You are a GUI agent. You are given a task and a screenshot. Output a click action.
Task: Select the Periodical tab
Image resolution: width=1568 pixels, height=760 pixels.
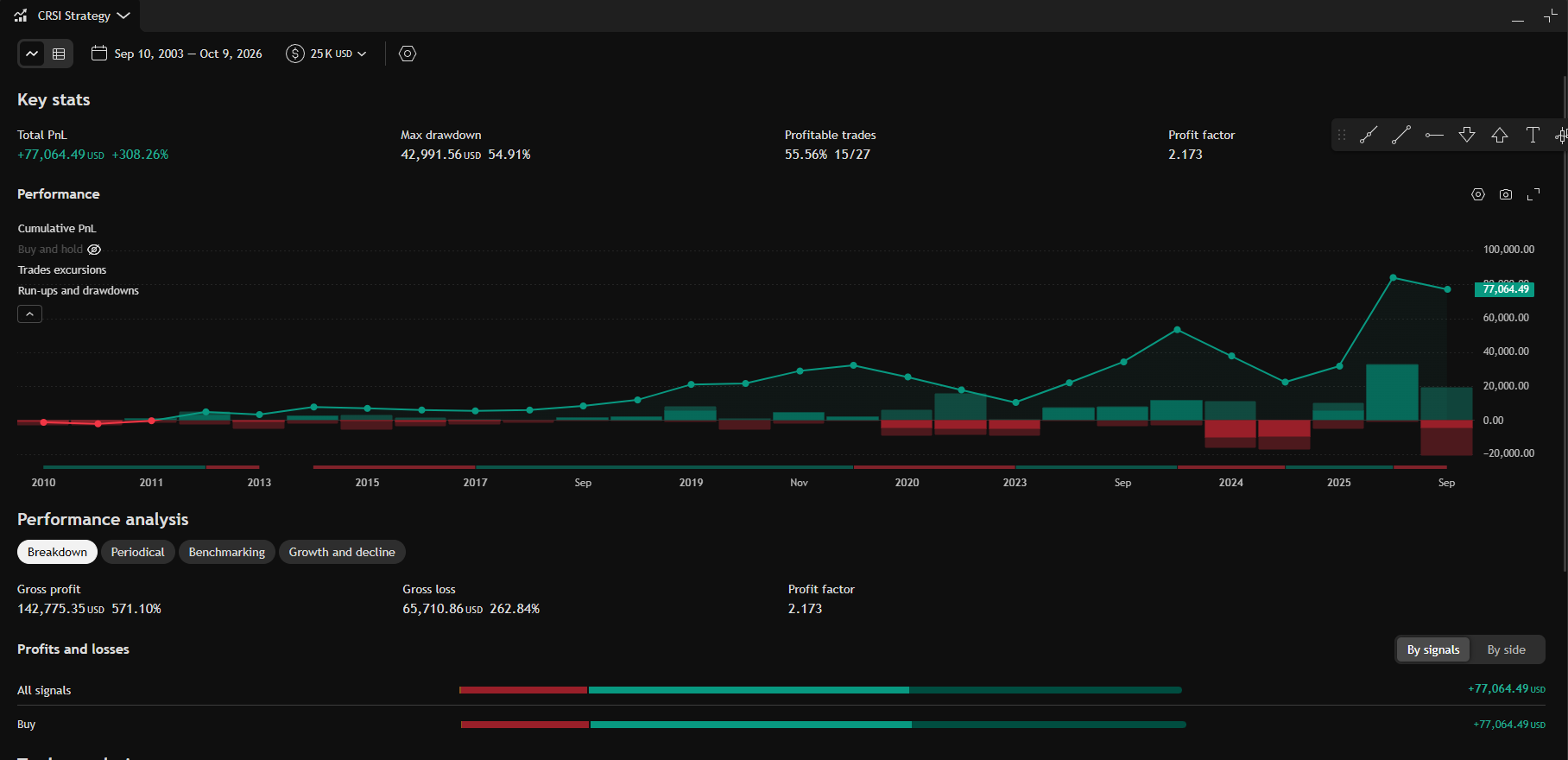point(138,552)
